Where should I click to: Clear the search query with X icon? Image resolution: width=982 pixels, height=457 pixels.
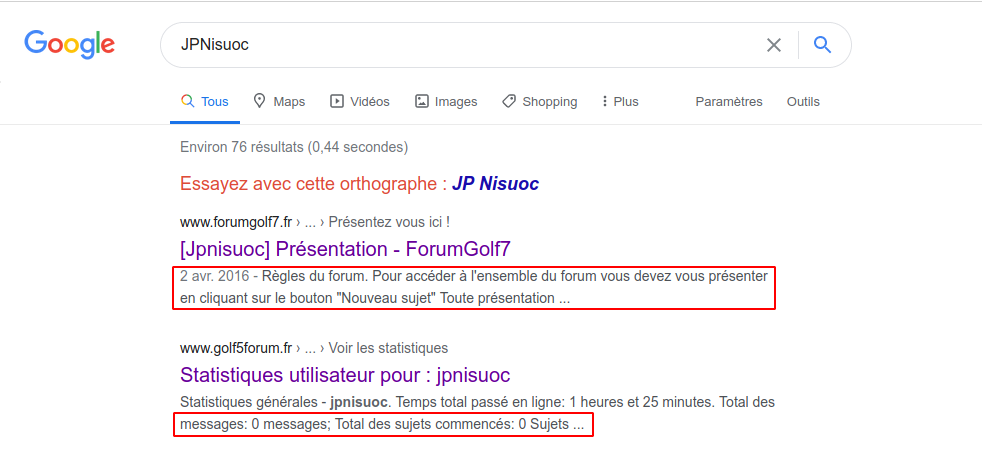tap(774, 45)
